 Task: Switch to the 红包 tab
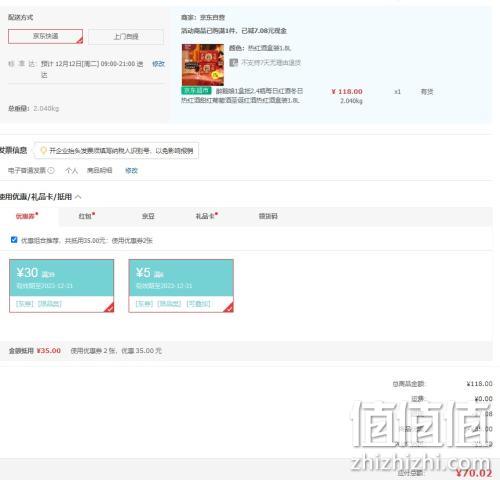click(87, 216)
